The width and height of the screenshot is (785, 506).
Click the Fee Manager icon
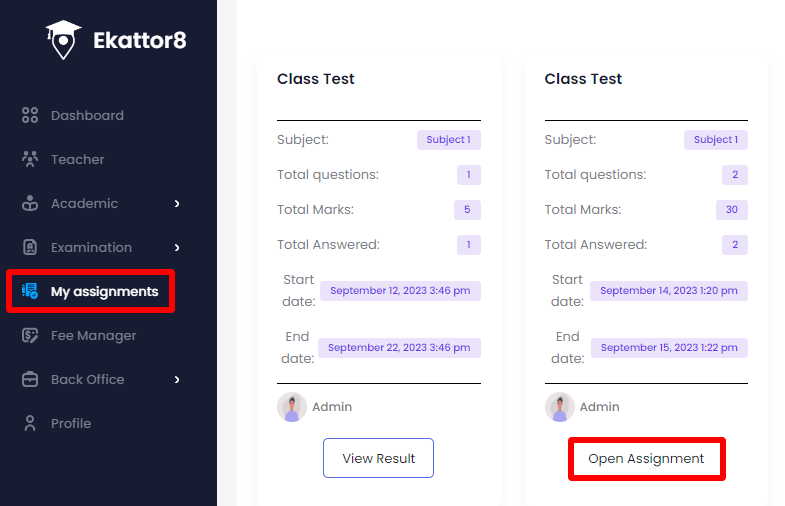click(30, 335)
